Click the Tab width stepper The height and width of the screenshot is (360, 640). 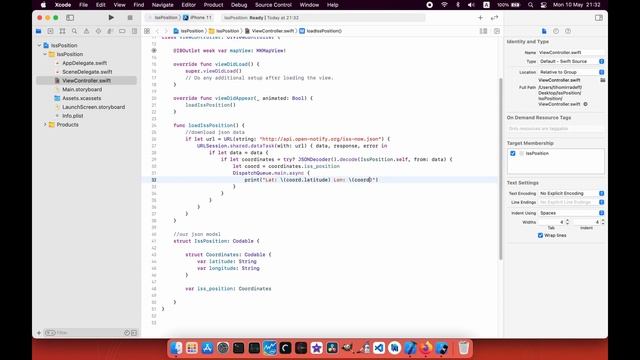(x=567, y=222)
